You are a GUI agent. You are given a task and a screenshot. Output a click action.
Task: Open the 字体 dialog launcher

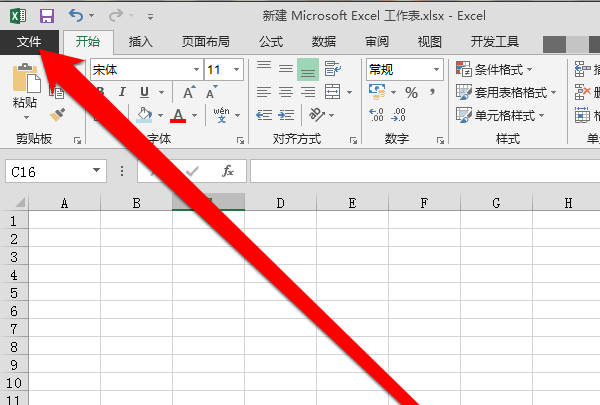(x=240, y=140)
